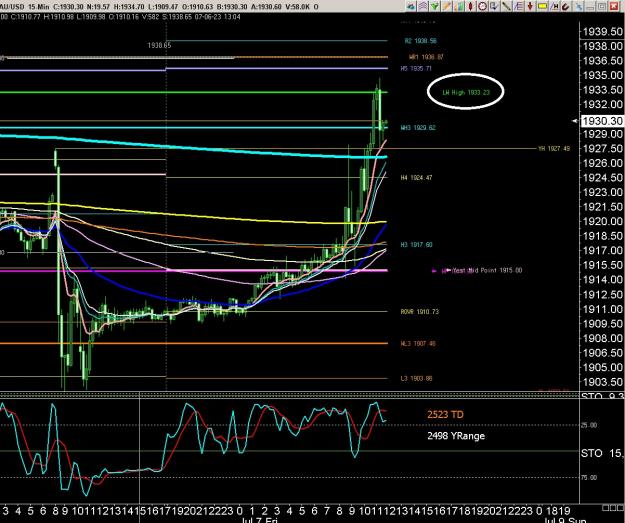This screenshot has width=625, height=523.
Task: Click the 'WL3 1907.46' level label
Action: tap(417, 343)
